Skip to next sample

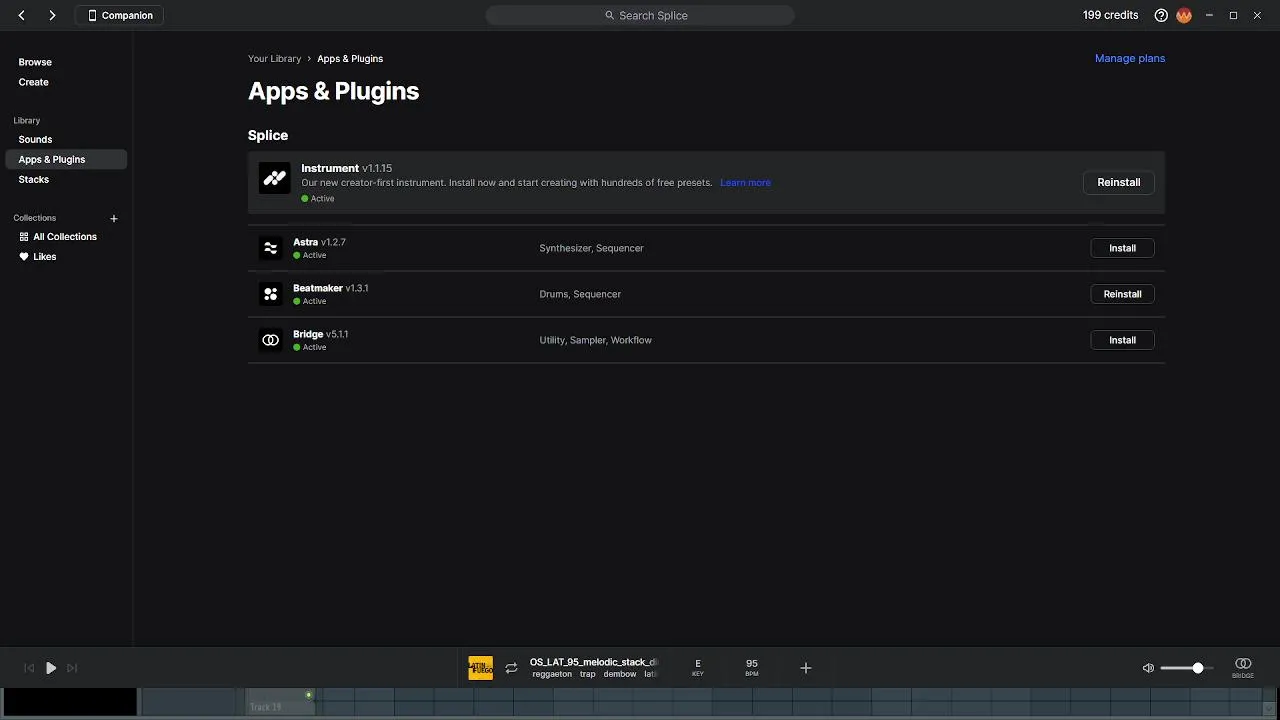click(x=72, y=668)
